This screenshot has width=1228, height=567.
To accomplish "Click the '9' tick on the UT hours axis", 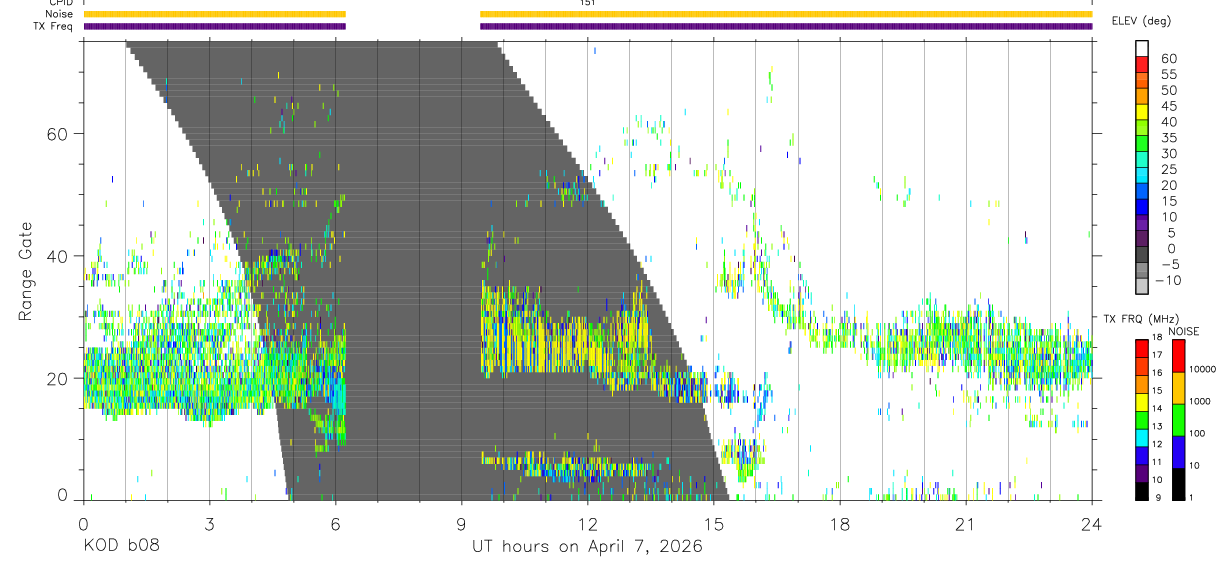I will [x=462, y=523].
